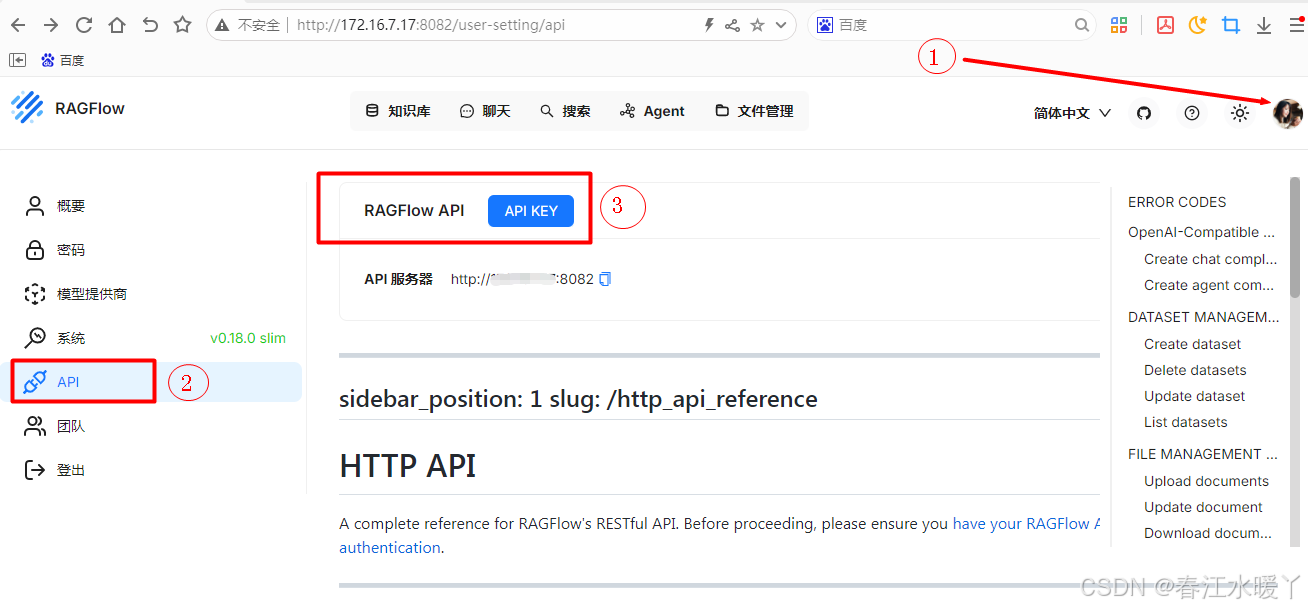Click the share icon in address bar
The height and width of the screenshot is (609, 1308).
tap(733, 25)
